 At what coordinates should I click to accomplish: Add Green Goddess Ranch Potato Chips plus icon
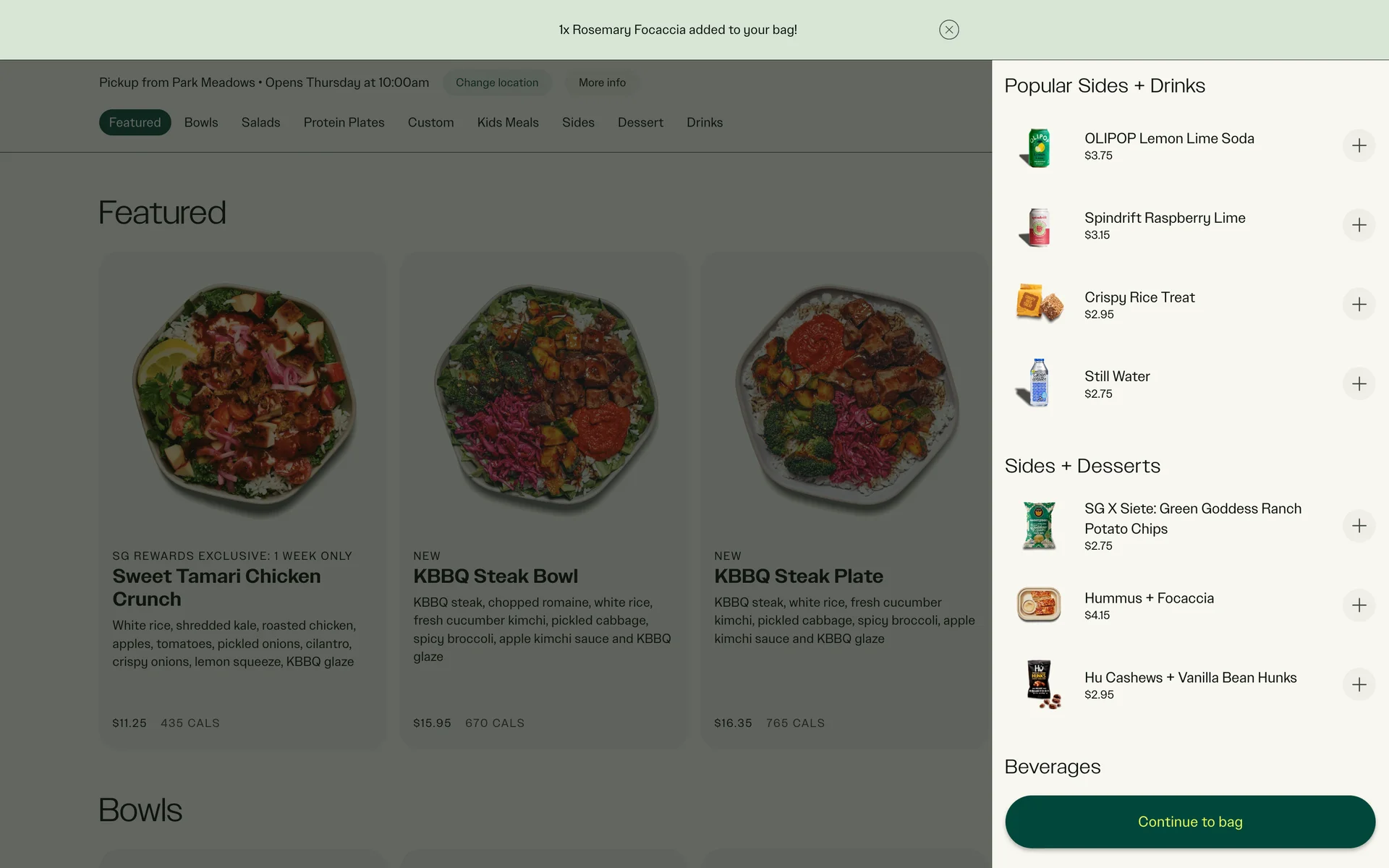(1359, 526)
